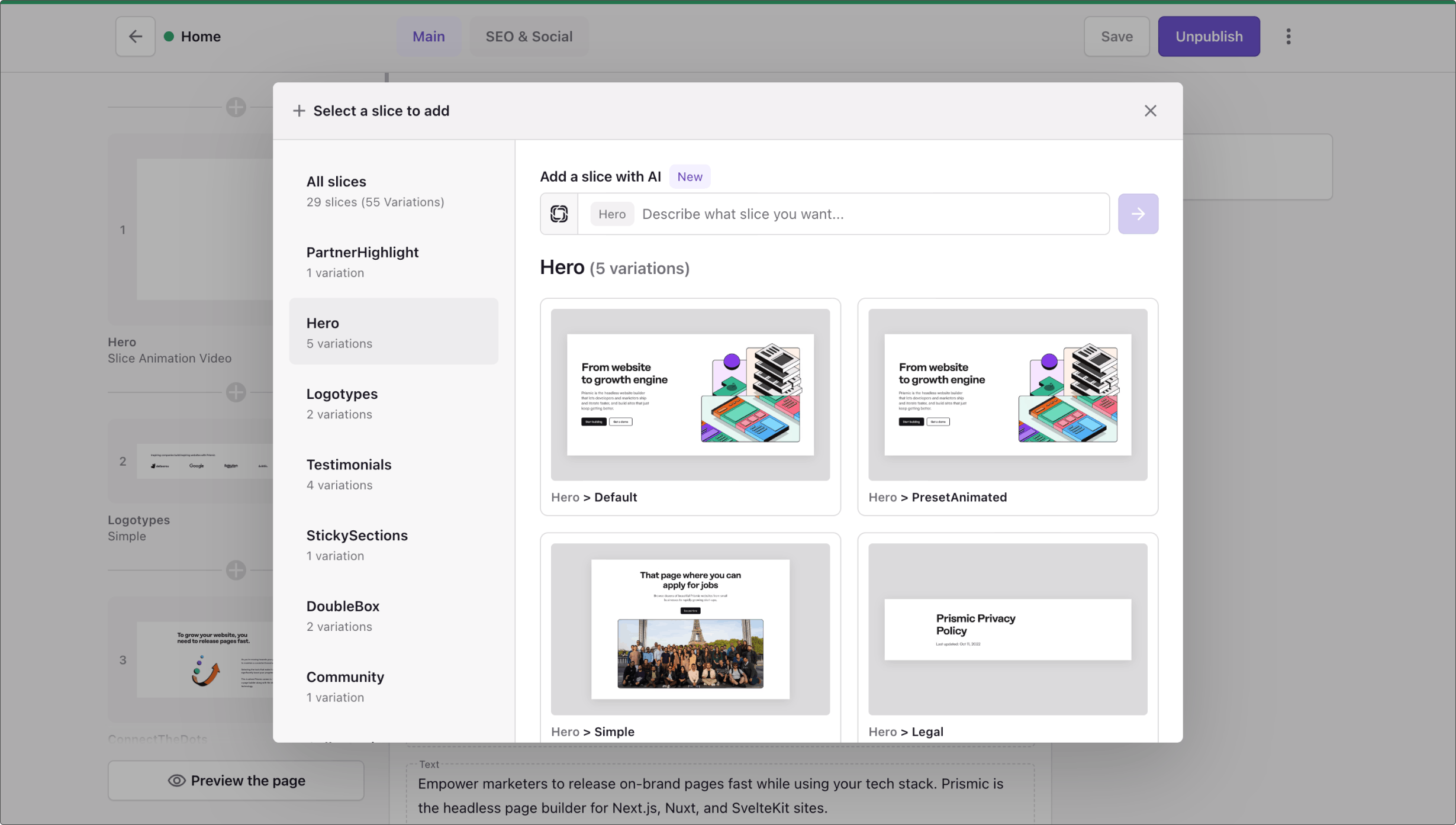Image resolution: width=1456 pixels, height=825 pixels.
Task: Pick the Hero > Simple variation thumbnail
Action: tap(690, 629)
